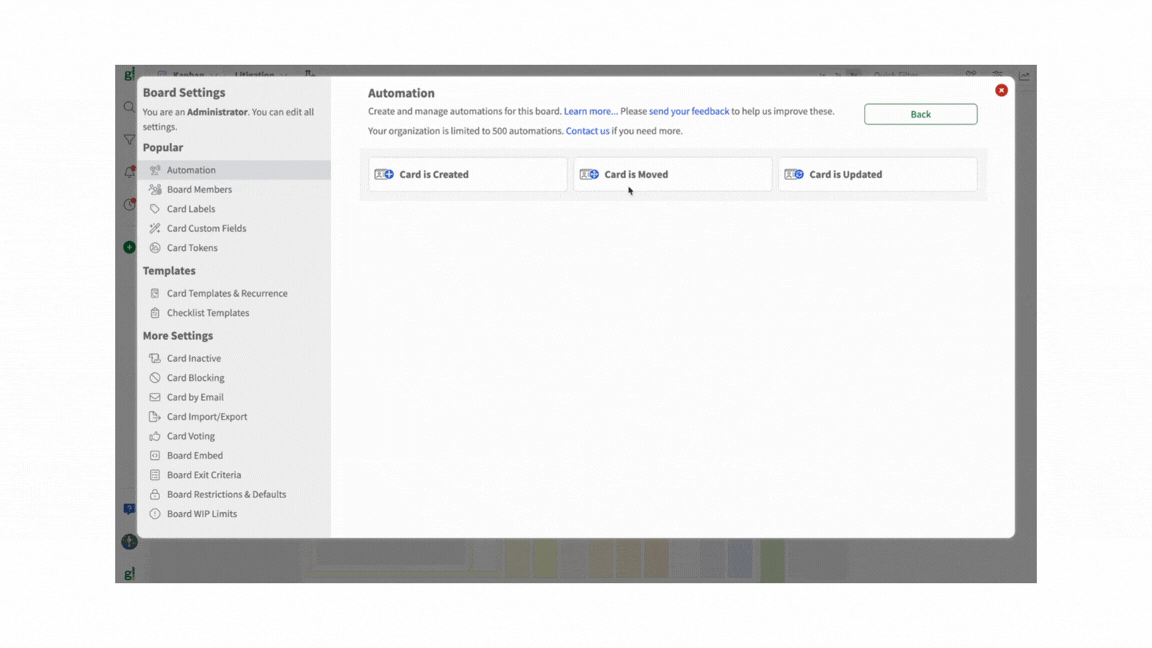Click the Card Inactive icon
Image resolution: width=1152 pixels, height=648 pixels.
(155, 359)
